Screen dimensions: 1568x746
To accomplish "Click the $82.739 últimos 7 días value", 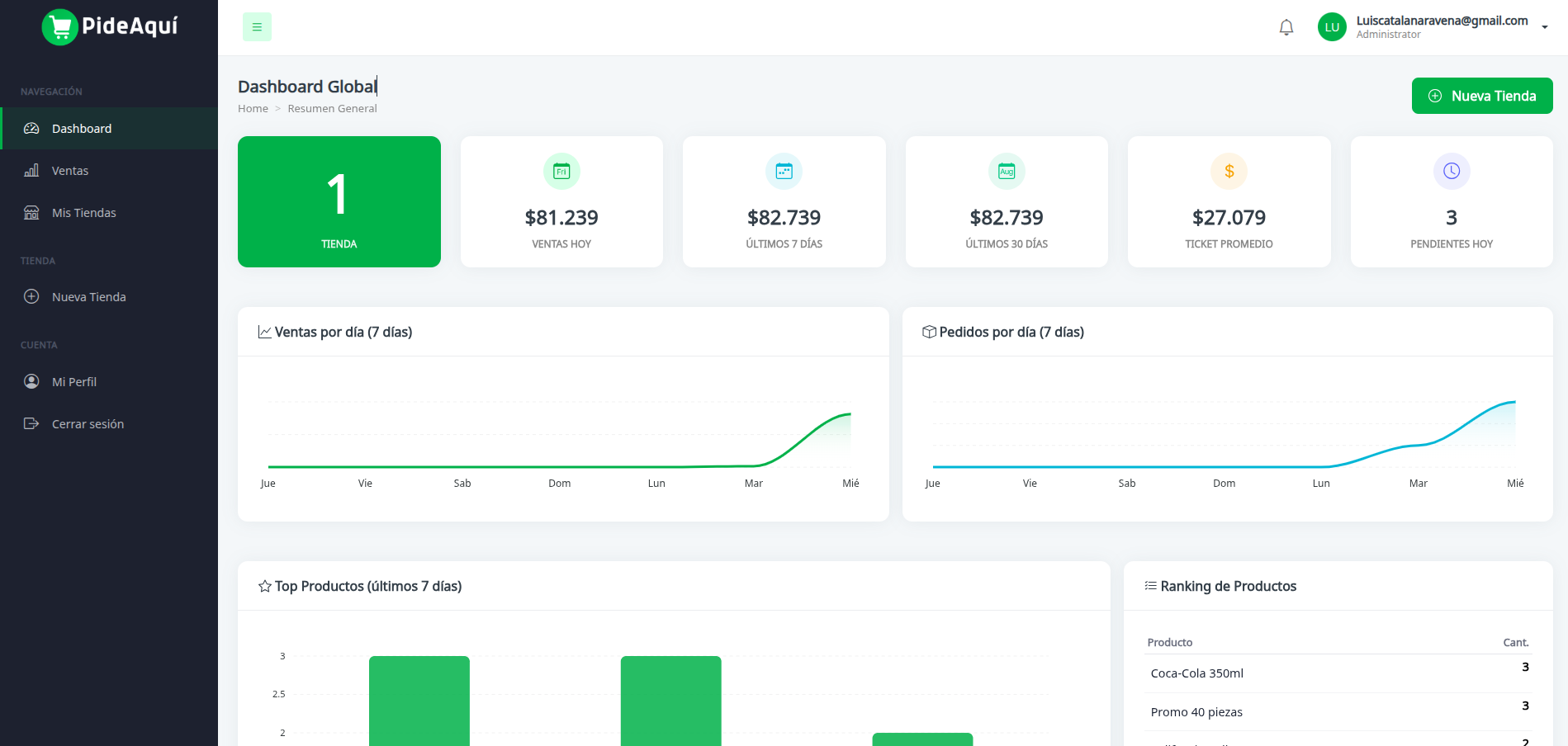I will (x=784, y=218).
